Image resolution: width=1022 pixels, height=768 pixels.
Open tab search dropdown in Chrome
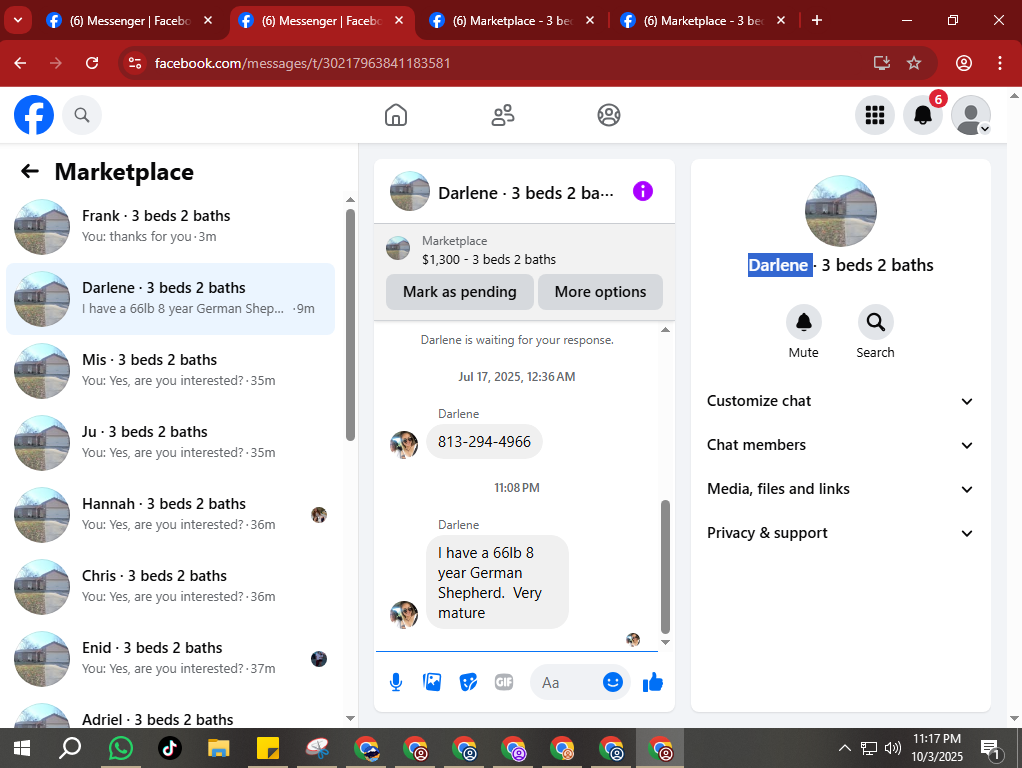click(18, 20)
